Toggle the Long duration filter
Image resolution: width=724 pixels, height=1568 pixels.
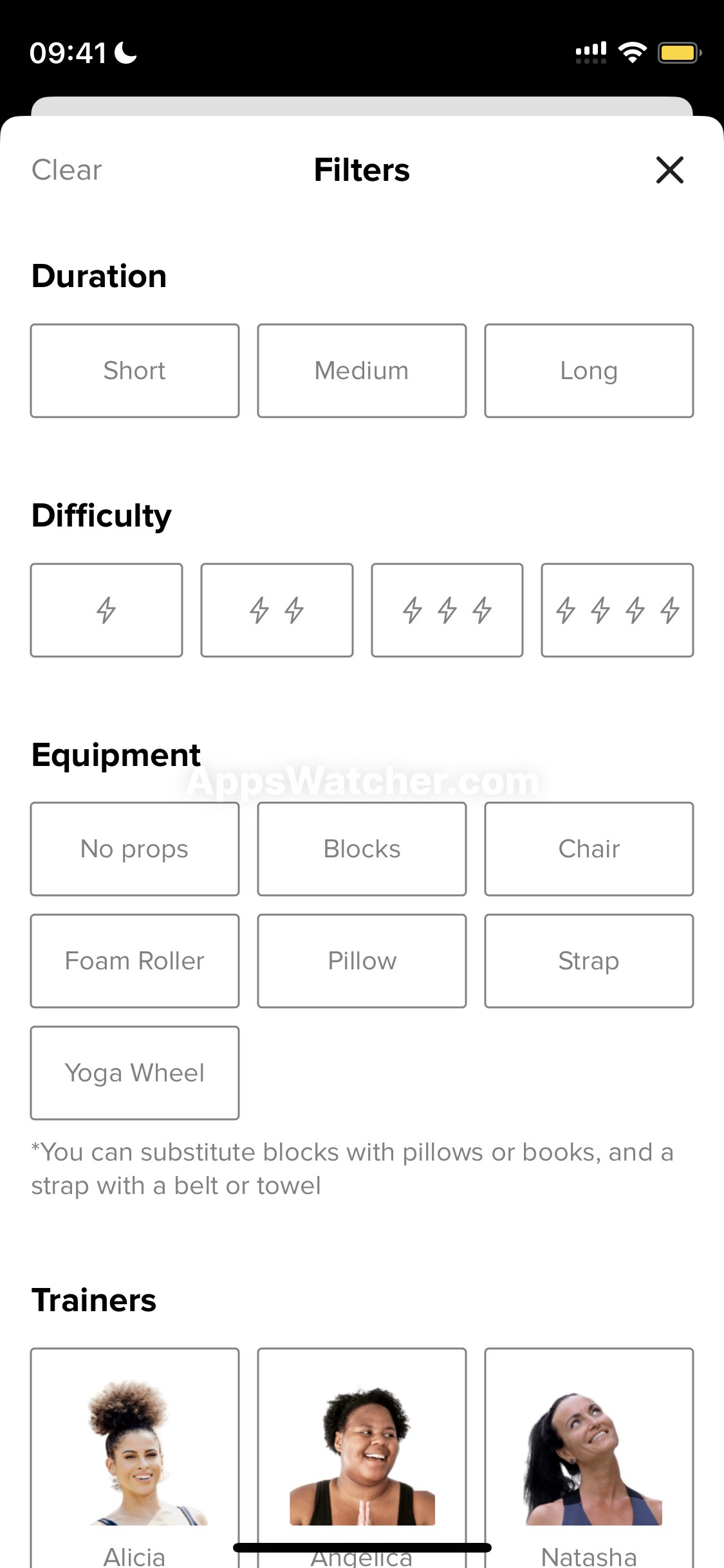[x=589, y=371]
